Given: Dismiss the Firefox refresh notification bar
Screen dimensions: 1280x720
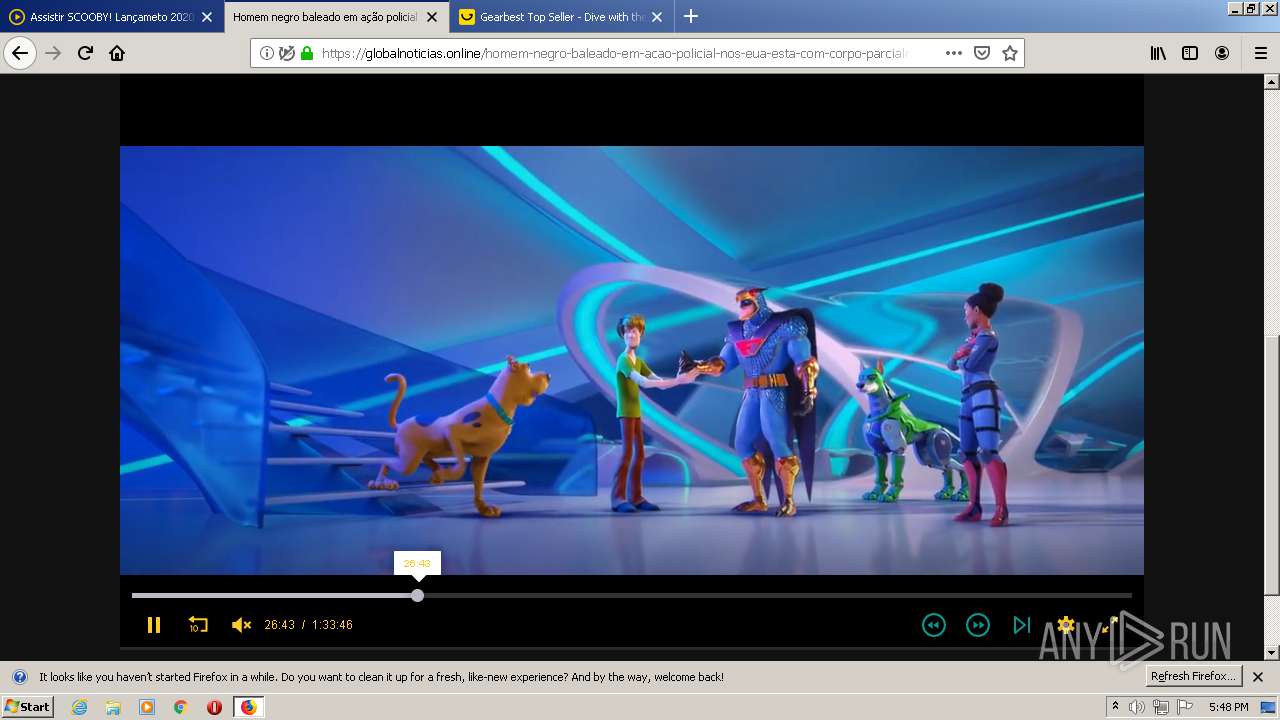Looking at the screenshot, I should click(x=1258, y=676).
